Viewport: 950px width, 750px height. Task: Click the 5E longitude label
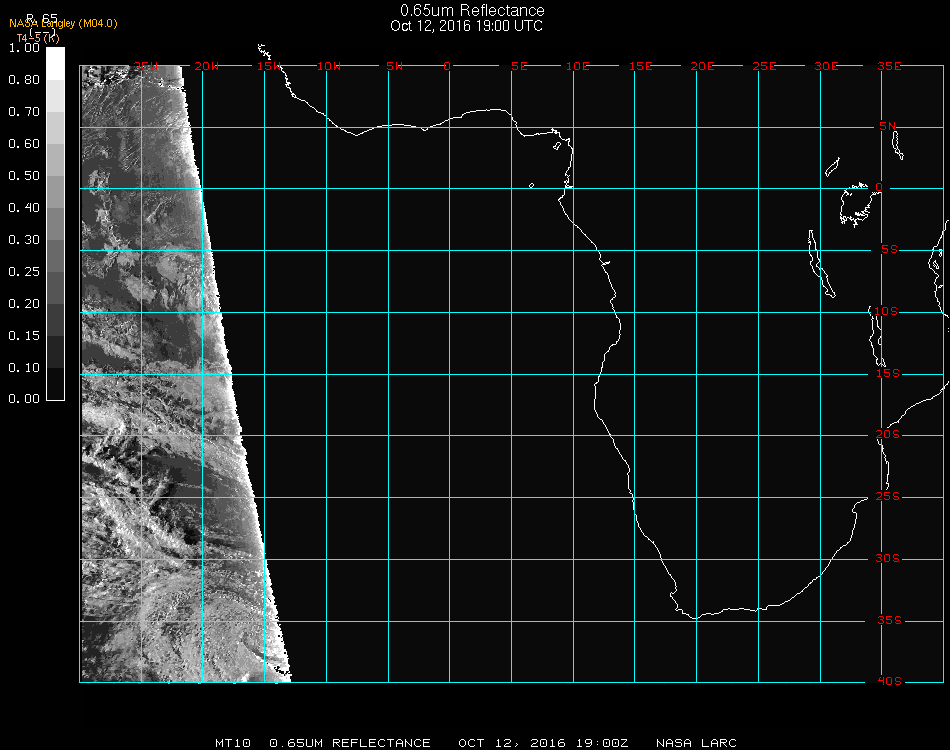519,66
